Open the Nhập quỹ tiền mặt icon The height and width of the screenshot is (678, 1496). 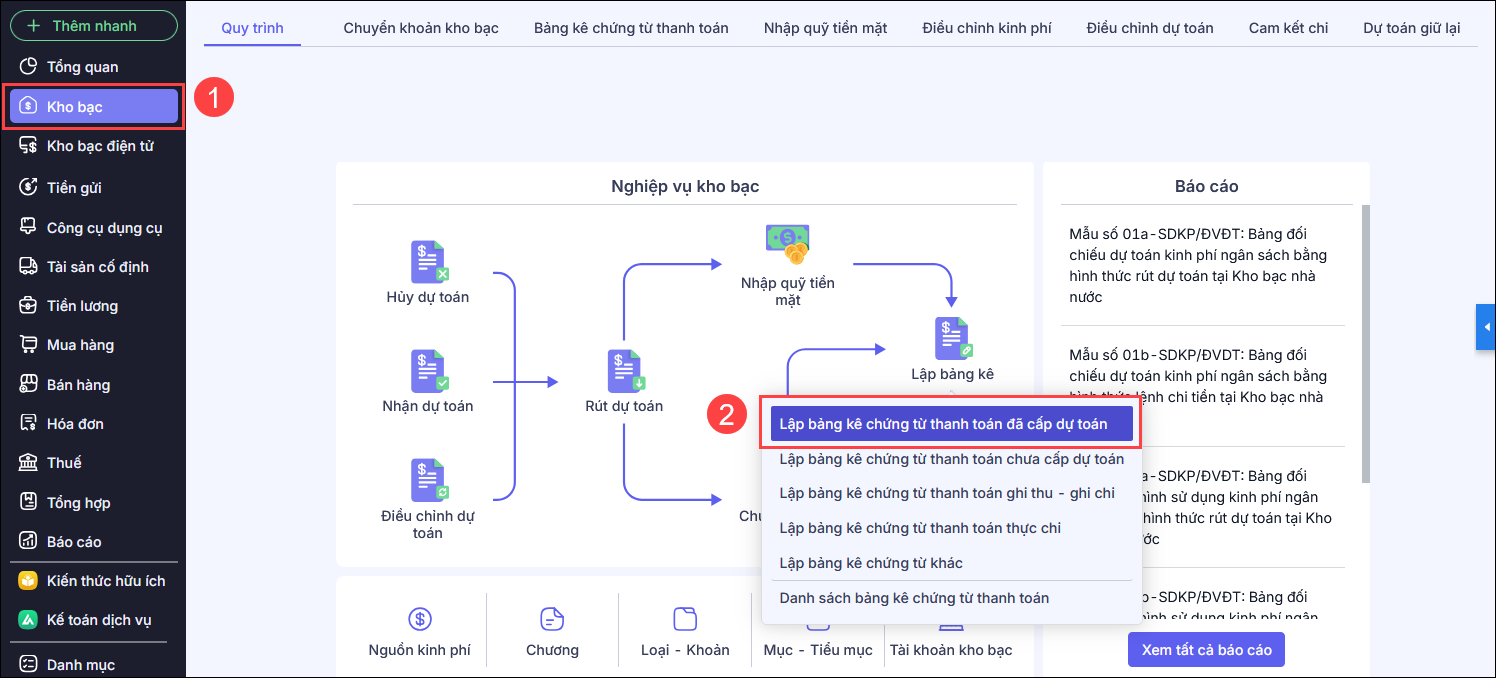pyautogui.click(x=787, y=239)
